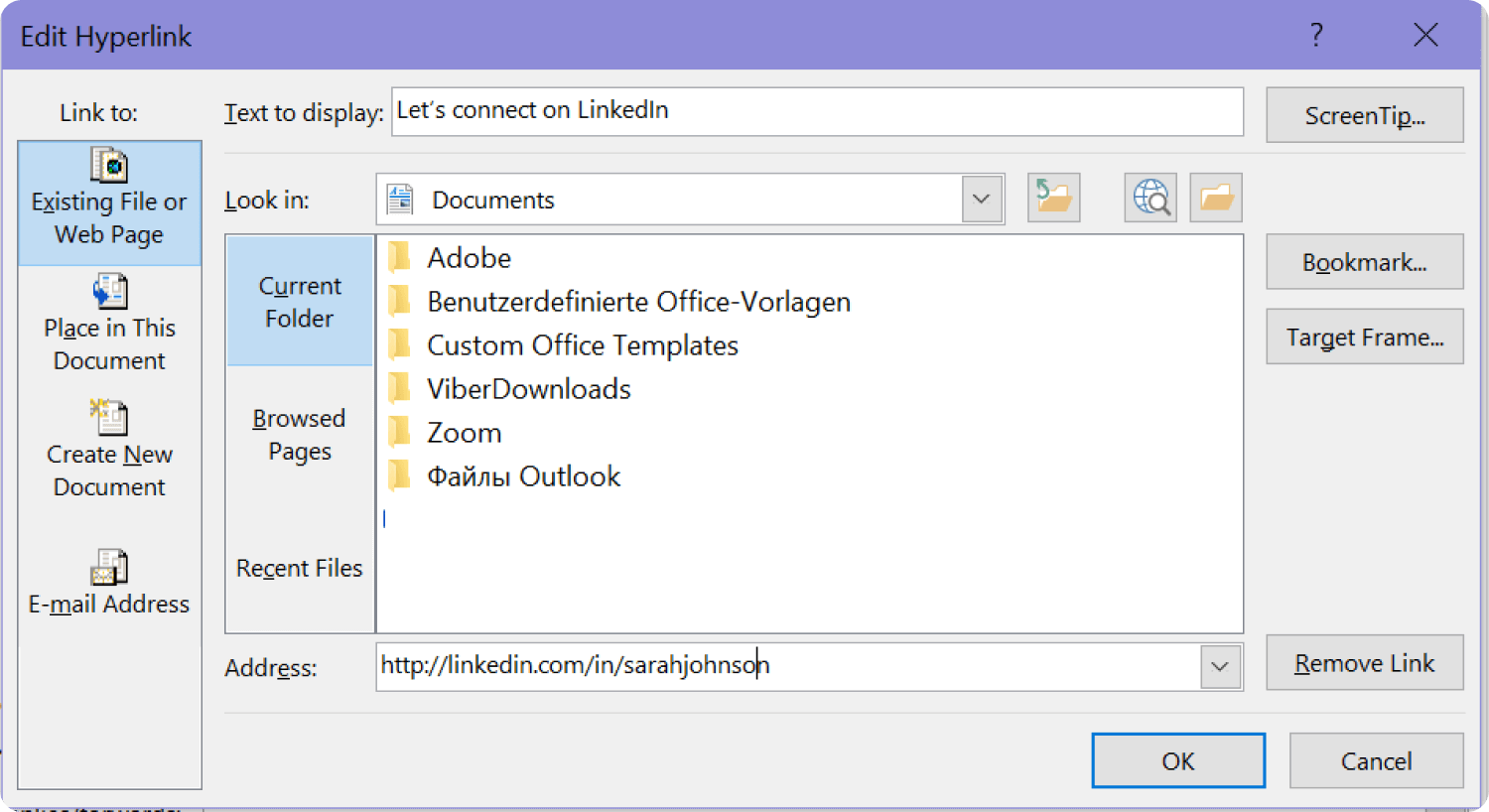The width and height of the screenshot is (1489, 812).
Task: Select the Zoom folder
Action: (445, 433)
